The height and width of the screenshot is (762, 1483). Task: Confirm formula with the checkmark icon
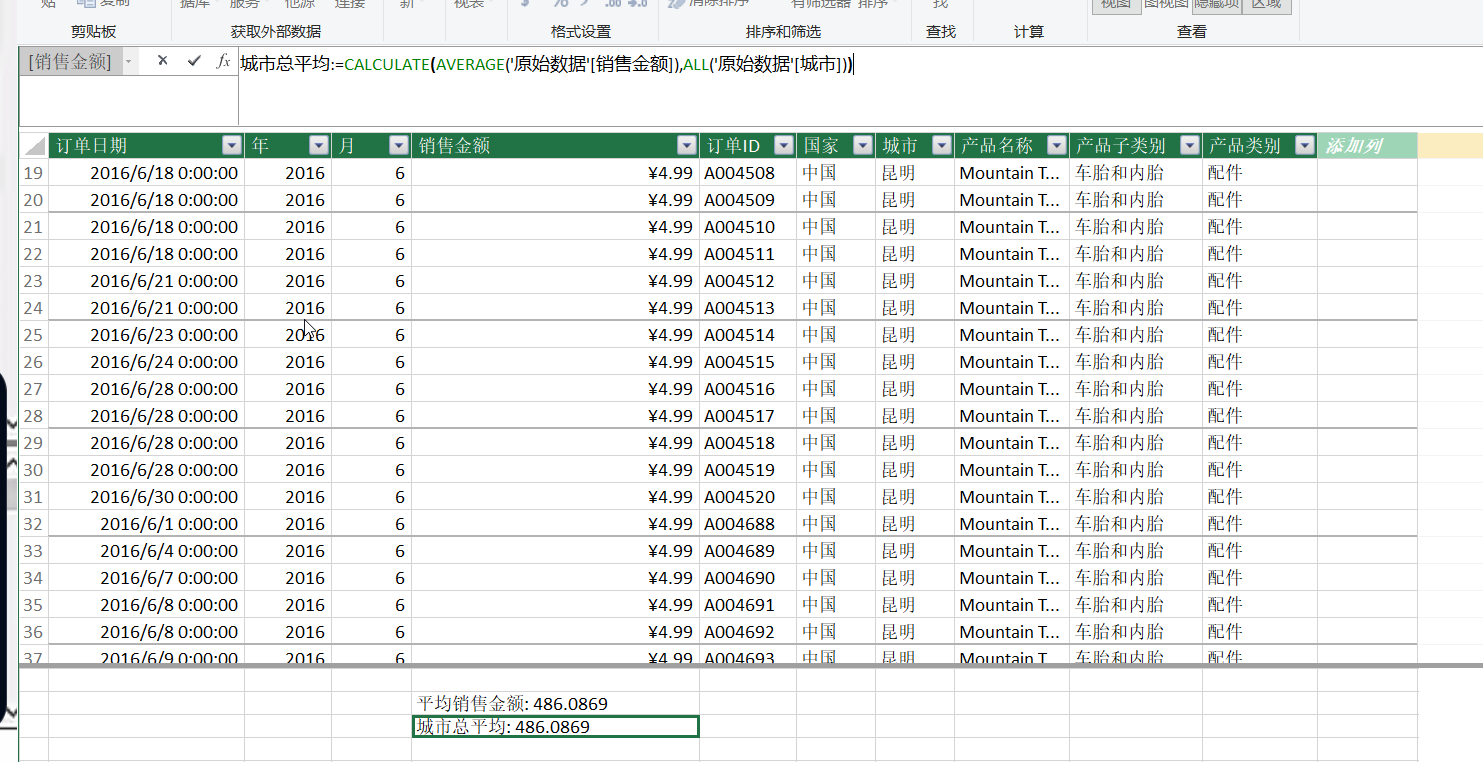[x=193, y=62]
